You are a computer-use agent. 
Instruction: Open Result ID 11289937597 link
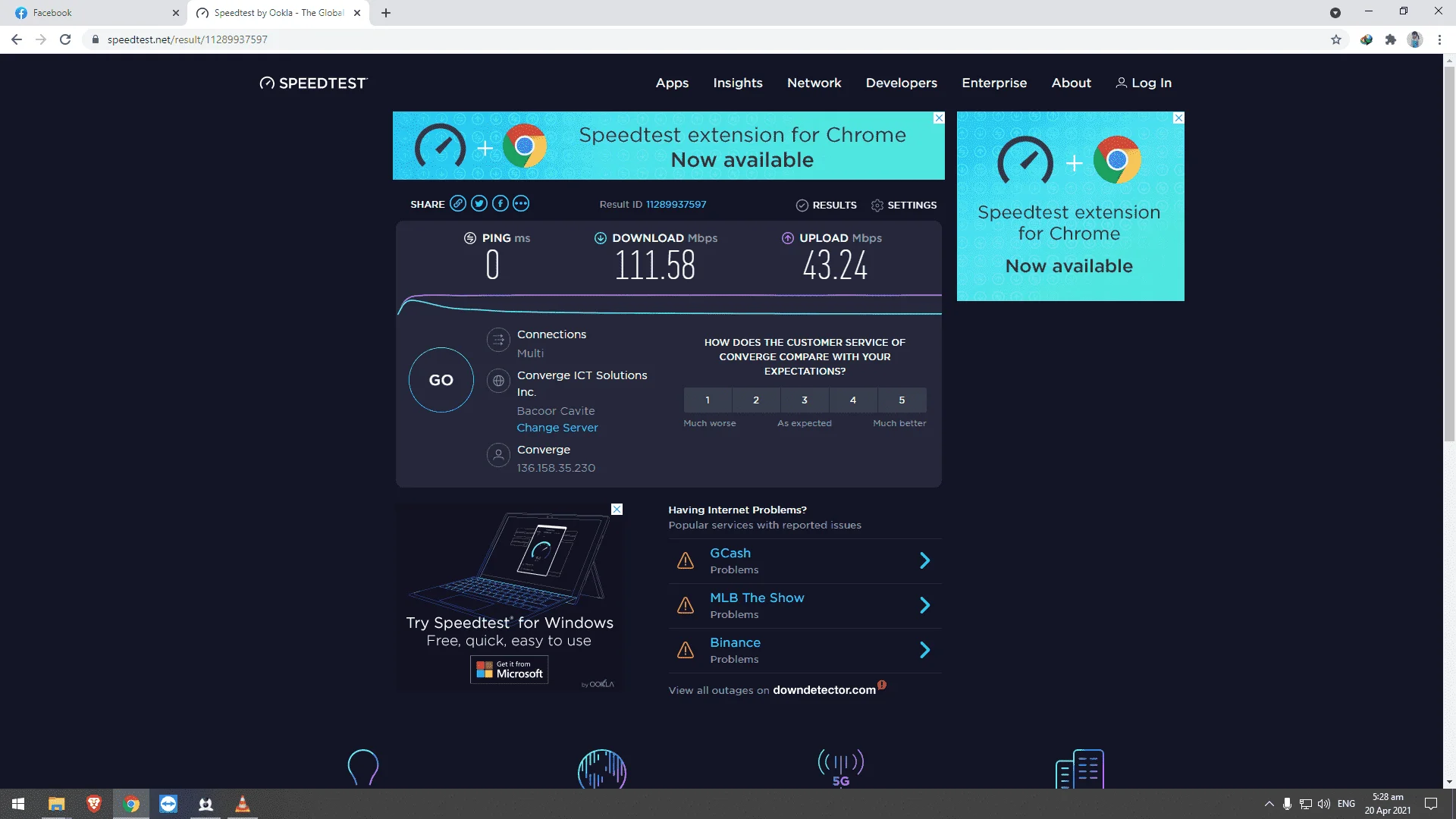676,205
